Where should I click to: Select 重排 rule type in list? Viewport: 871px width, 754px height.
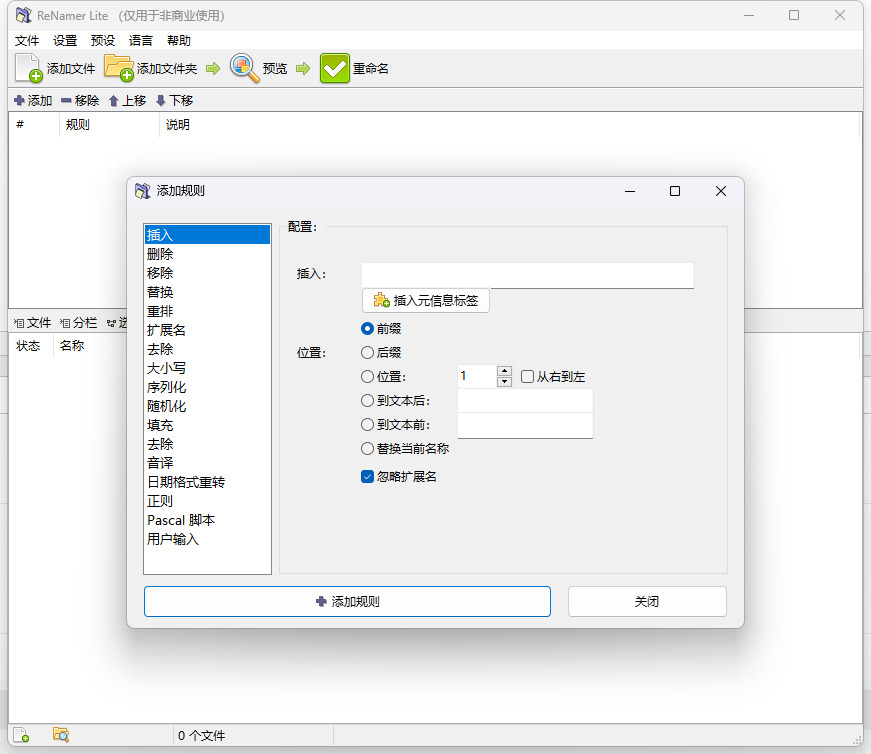pyautogui.click(x=207, y=311)
